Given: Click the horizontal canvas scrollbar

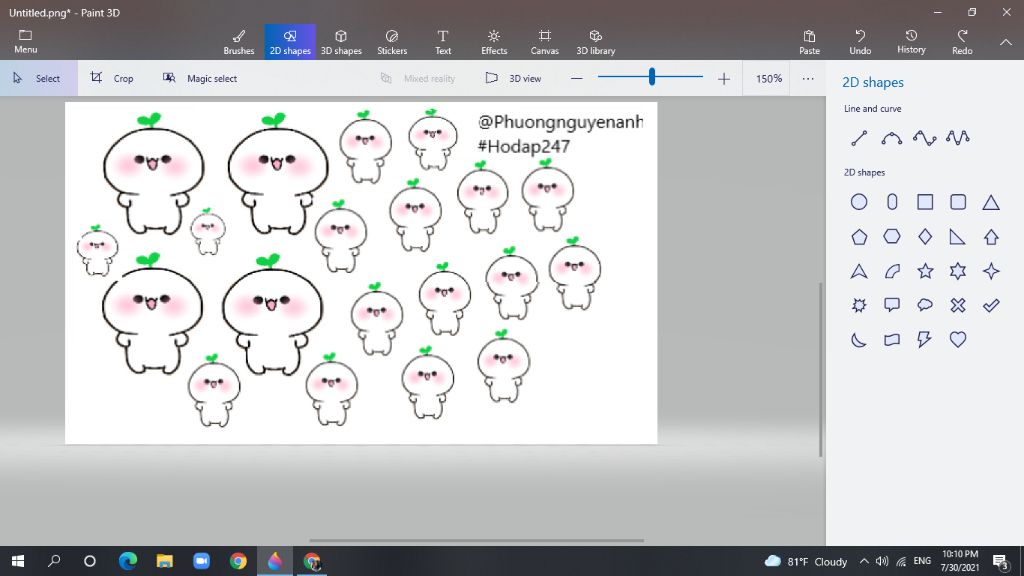Looking at the screenshot, I should click(x=477, y=541).
